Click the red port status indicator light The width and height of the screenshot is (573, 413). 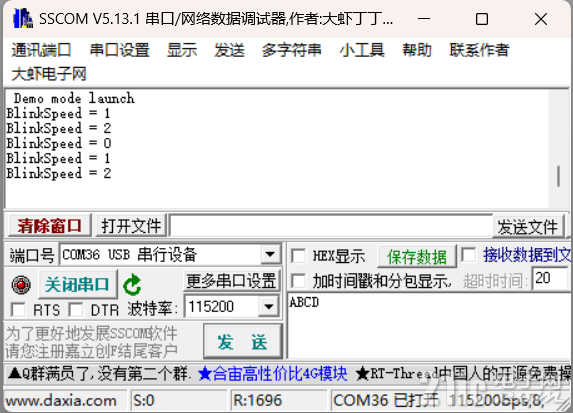tap(21, 285)
